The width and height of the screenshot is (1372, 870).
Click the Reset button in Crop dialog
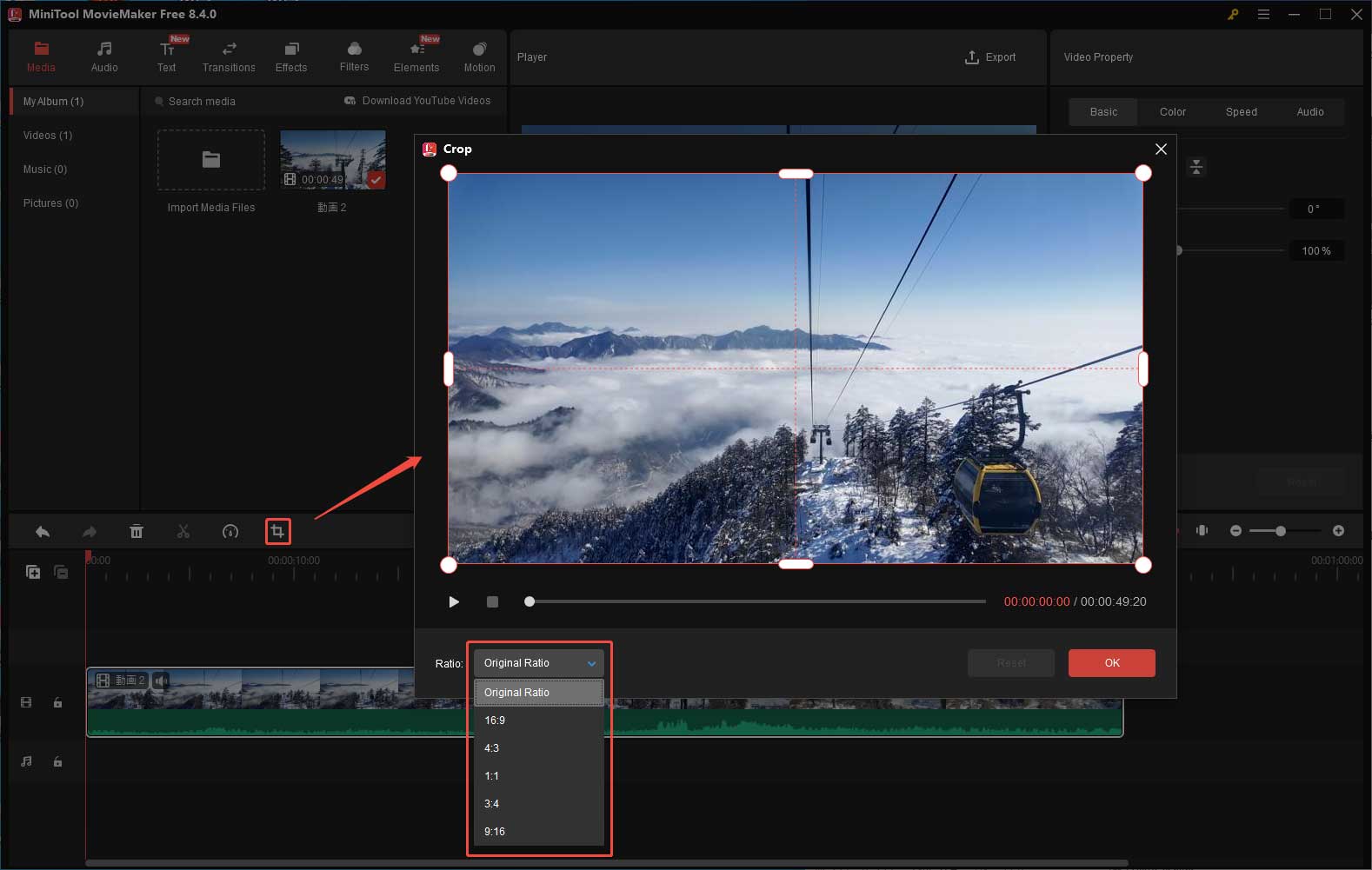click(x=1011, y=663)
